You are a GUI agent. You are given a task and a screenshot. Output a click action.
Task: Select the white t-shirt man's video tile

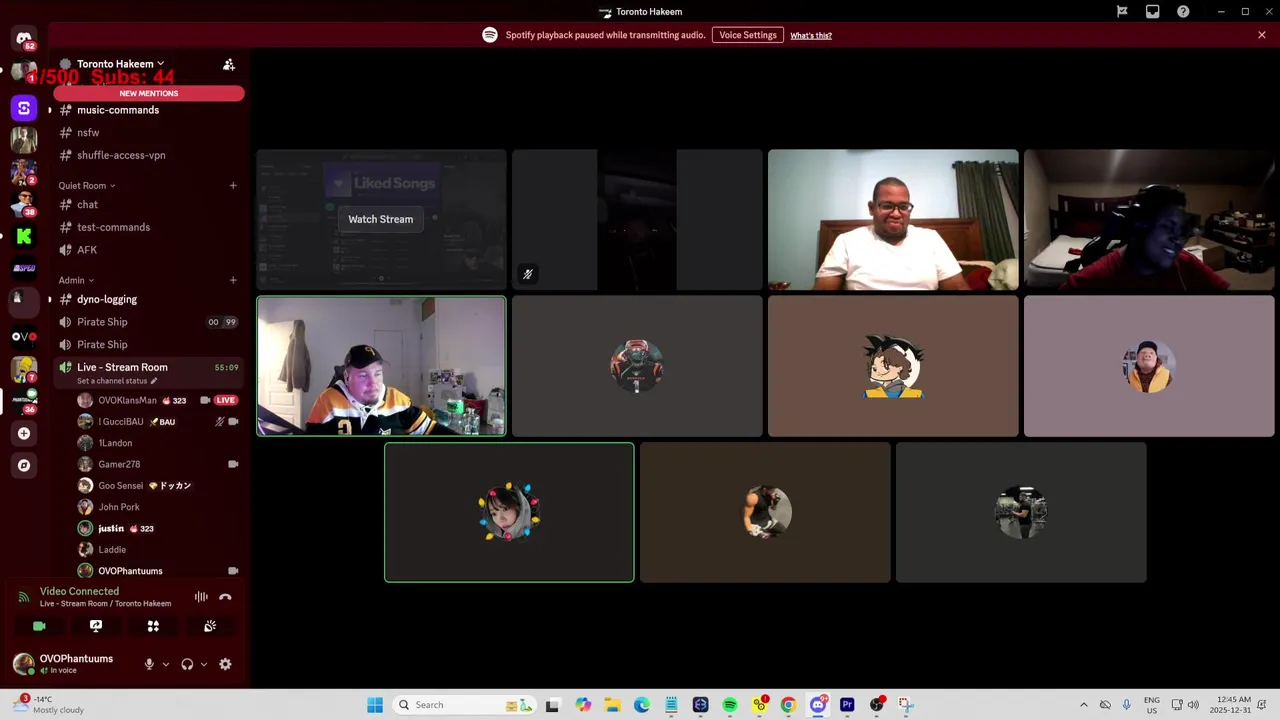[893, 220]
